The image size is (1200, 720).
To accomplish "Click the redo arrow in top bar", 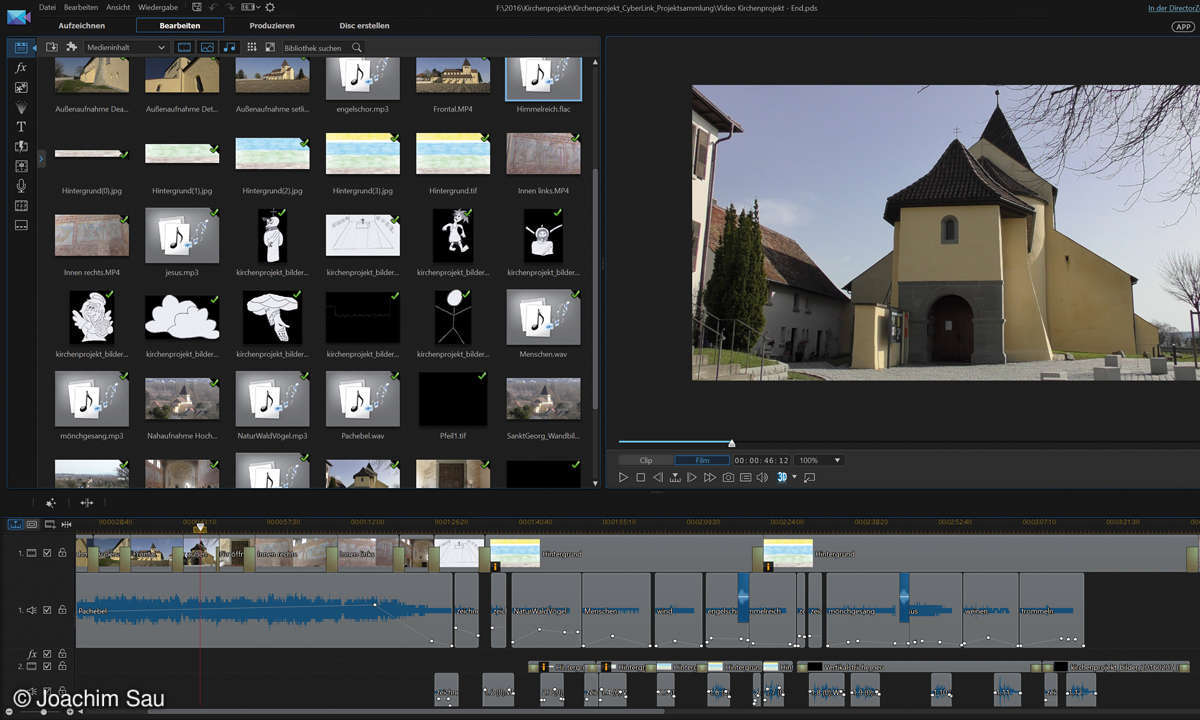I will pos(229,7).
